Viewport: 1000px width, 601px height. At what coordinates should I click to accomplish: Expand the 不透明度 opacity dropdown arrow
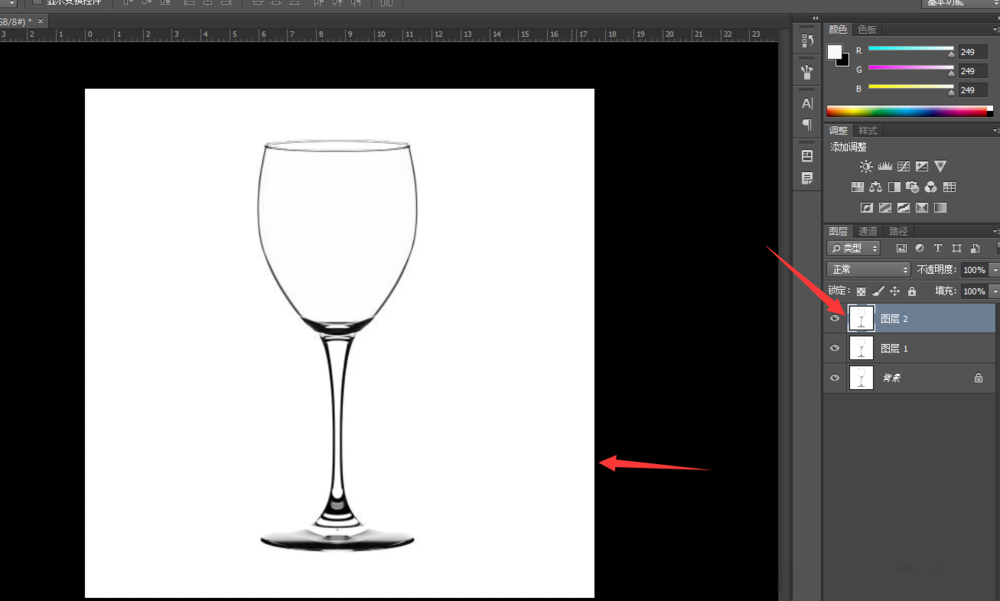(x=995, y=270)
